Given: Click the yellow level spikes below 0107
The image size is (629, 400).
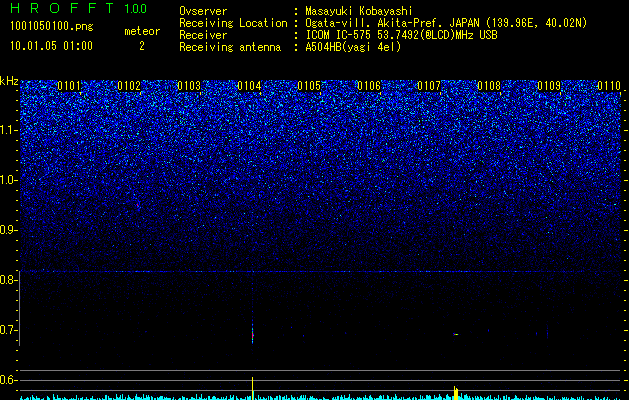Looking at the screenshot, I should click(456, 393).
